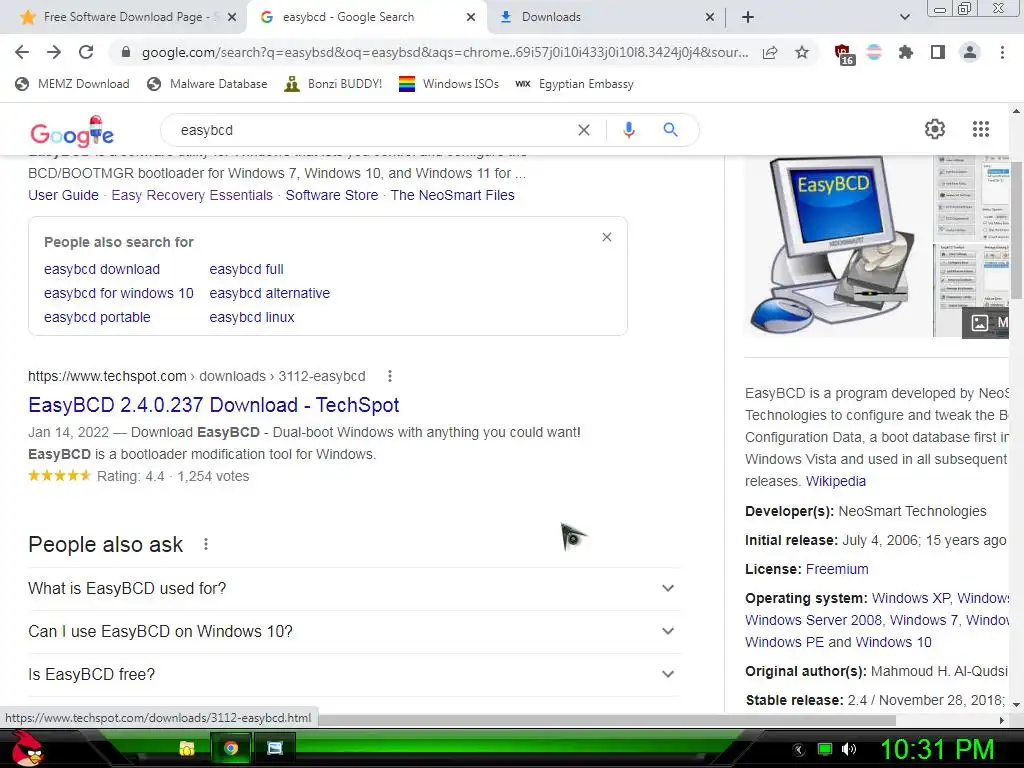
Task: Open Easy Recovery Essentials sitelink
Action: (x=192, y=195)
